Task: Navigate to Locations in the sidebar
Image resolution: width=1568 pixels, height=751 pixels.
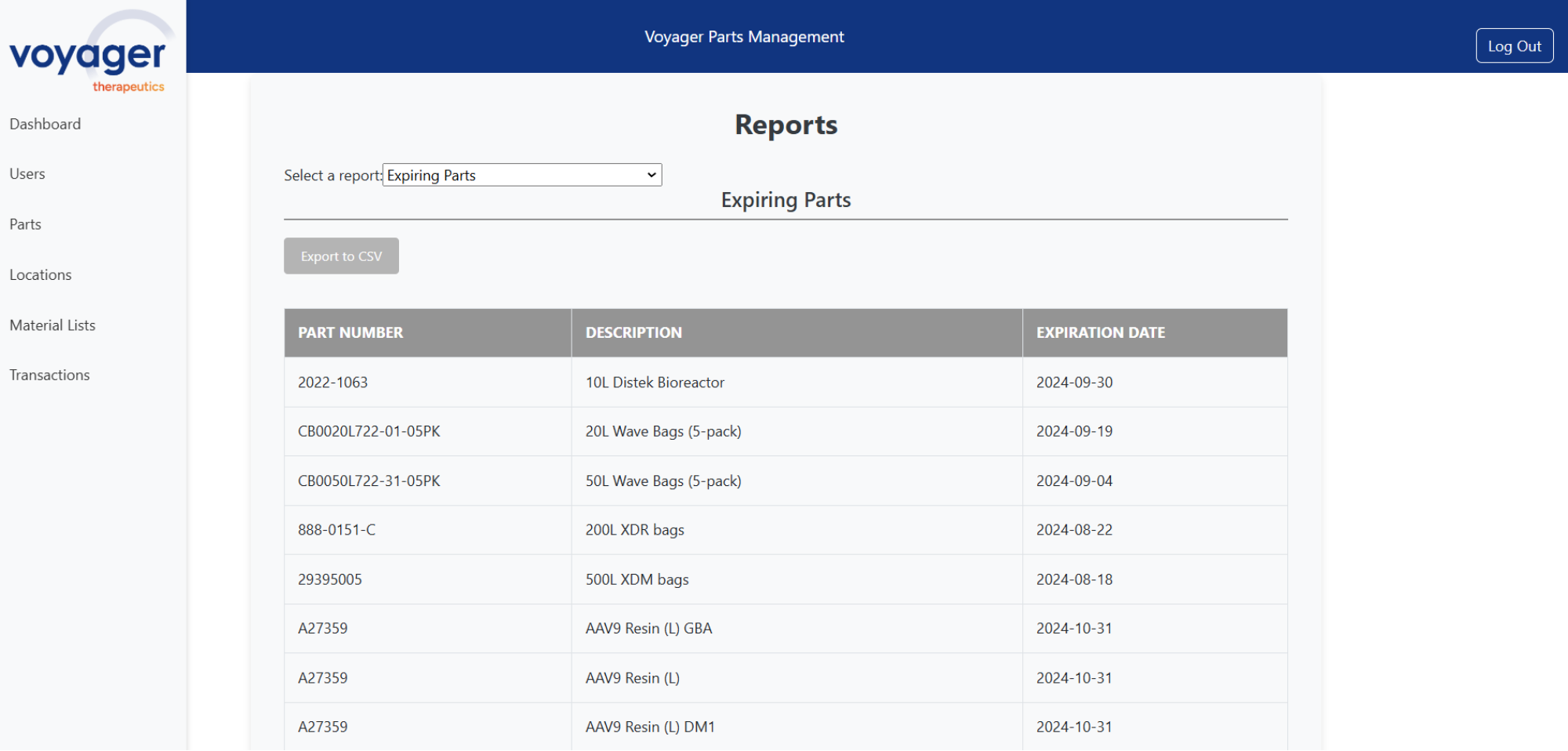Action: (41, 275)
